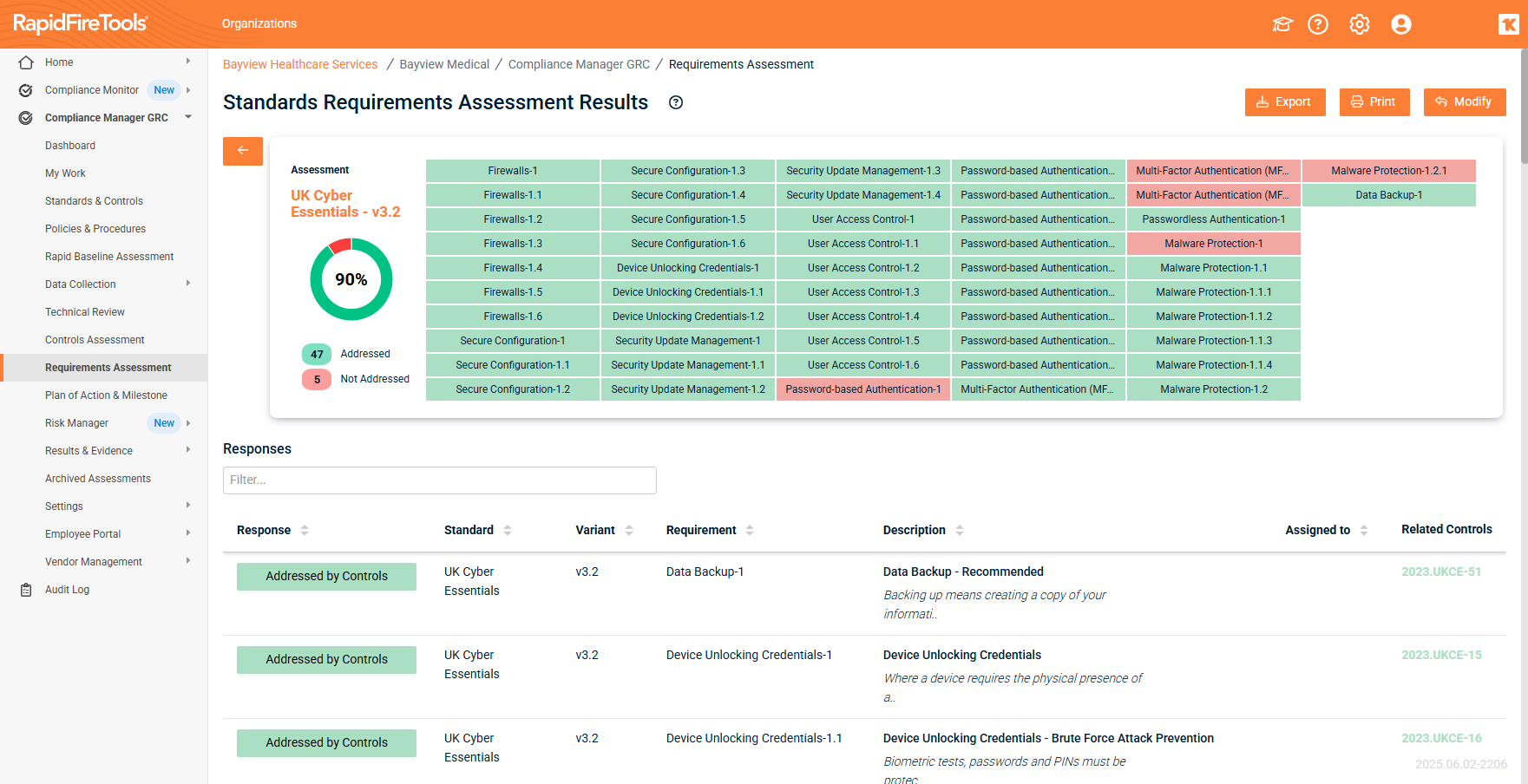Click Addressed by Controls for Device Unlocking Credentials-1
Viewport: 1528px width, 784px height.
(x=326, y=660)
